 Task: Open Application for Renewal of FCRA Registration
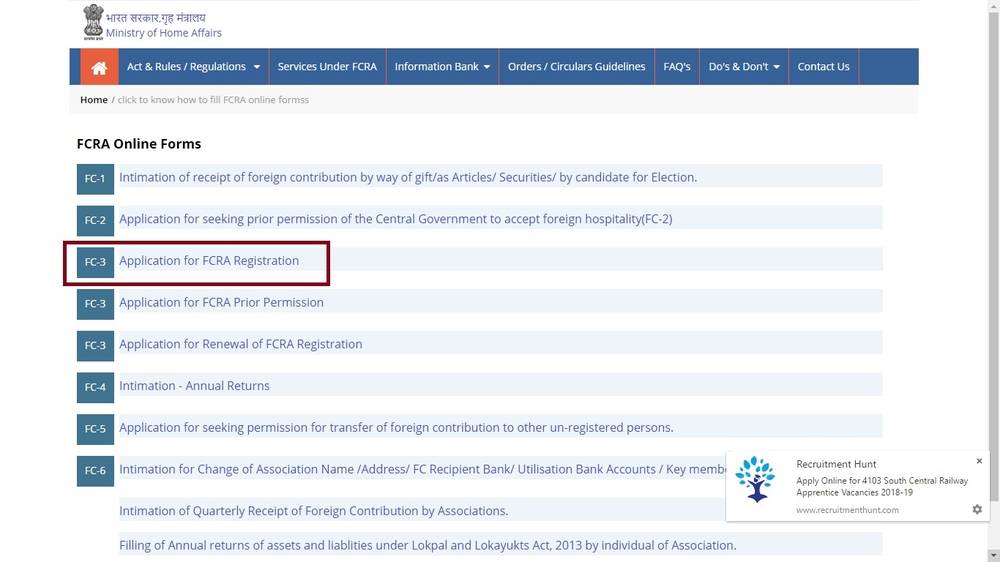[240, 344]
